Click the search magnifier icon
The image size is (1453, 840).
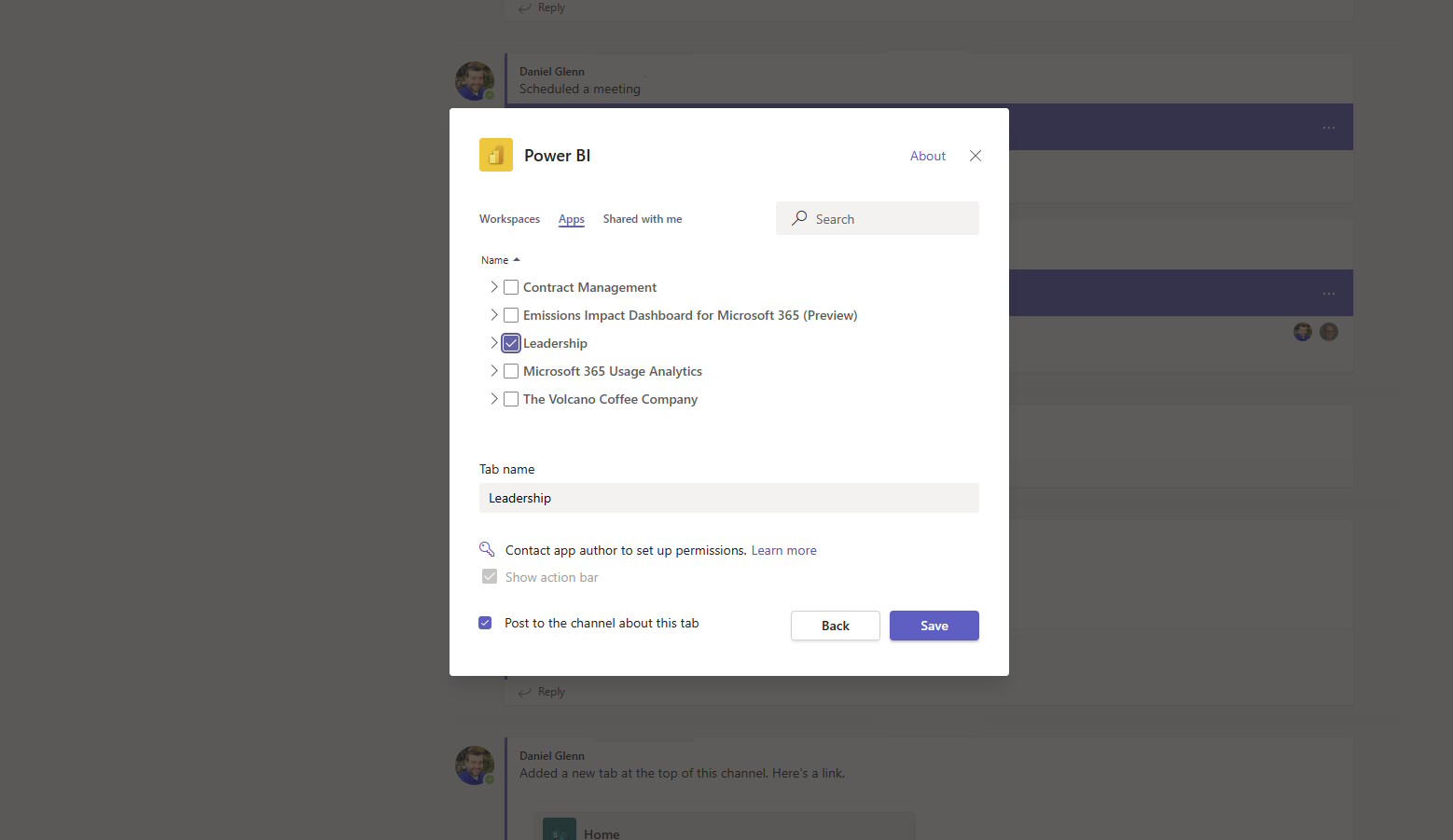pos(799,218)
